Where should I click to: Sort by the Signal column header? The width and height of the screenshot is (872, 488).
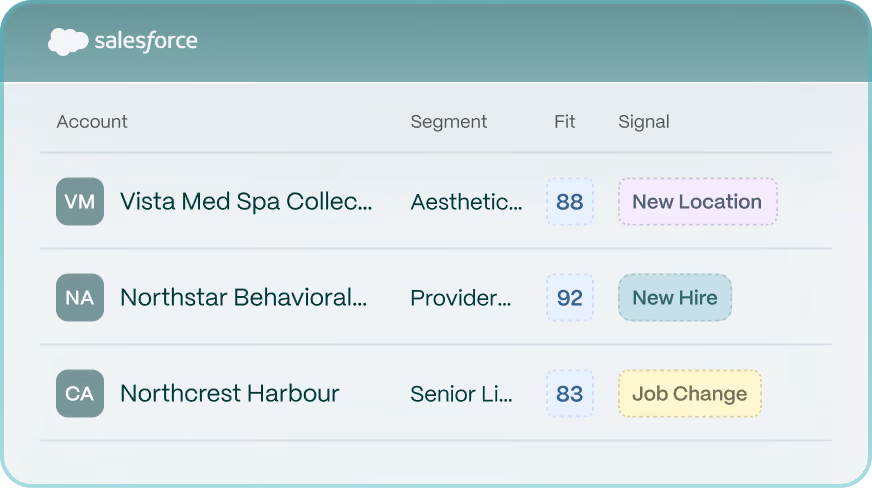pos(644,122)
